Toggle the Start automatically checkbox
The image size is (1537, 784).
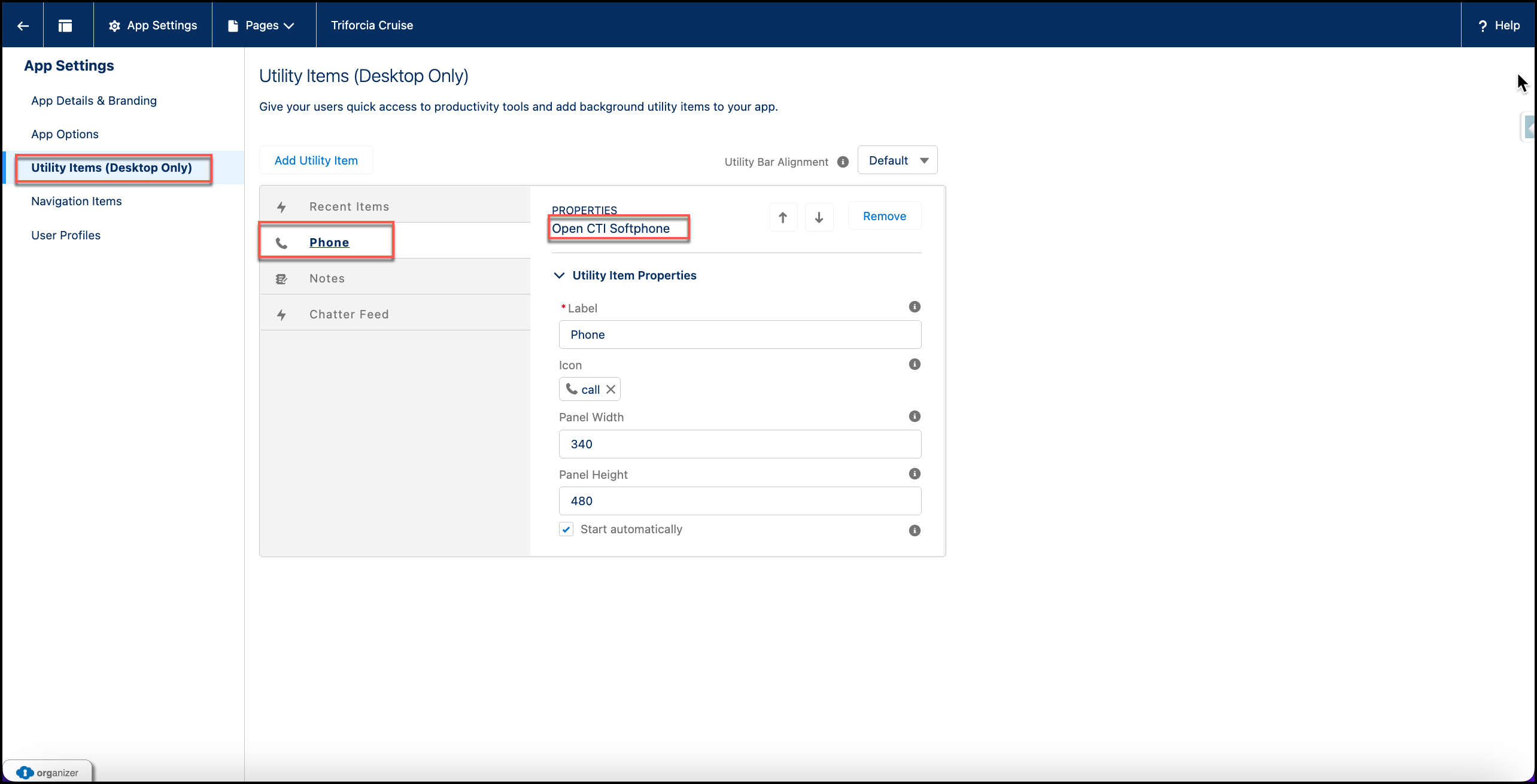click(x=566, y=529)
